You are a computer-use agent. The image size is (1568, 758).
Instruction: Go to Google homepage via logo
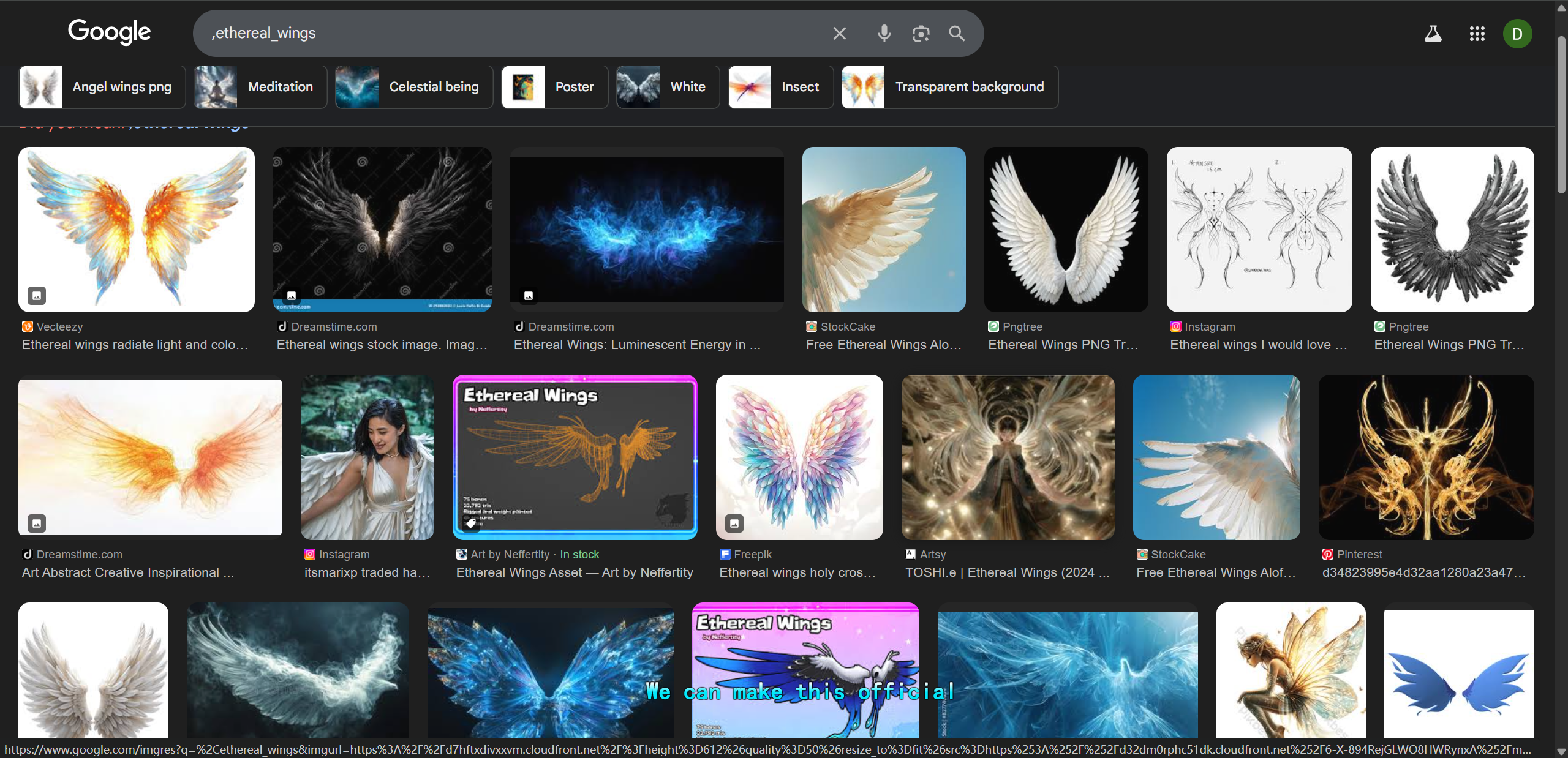tap(110, 32)
